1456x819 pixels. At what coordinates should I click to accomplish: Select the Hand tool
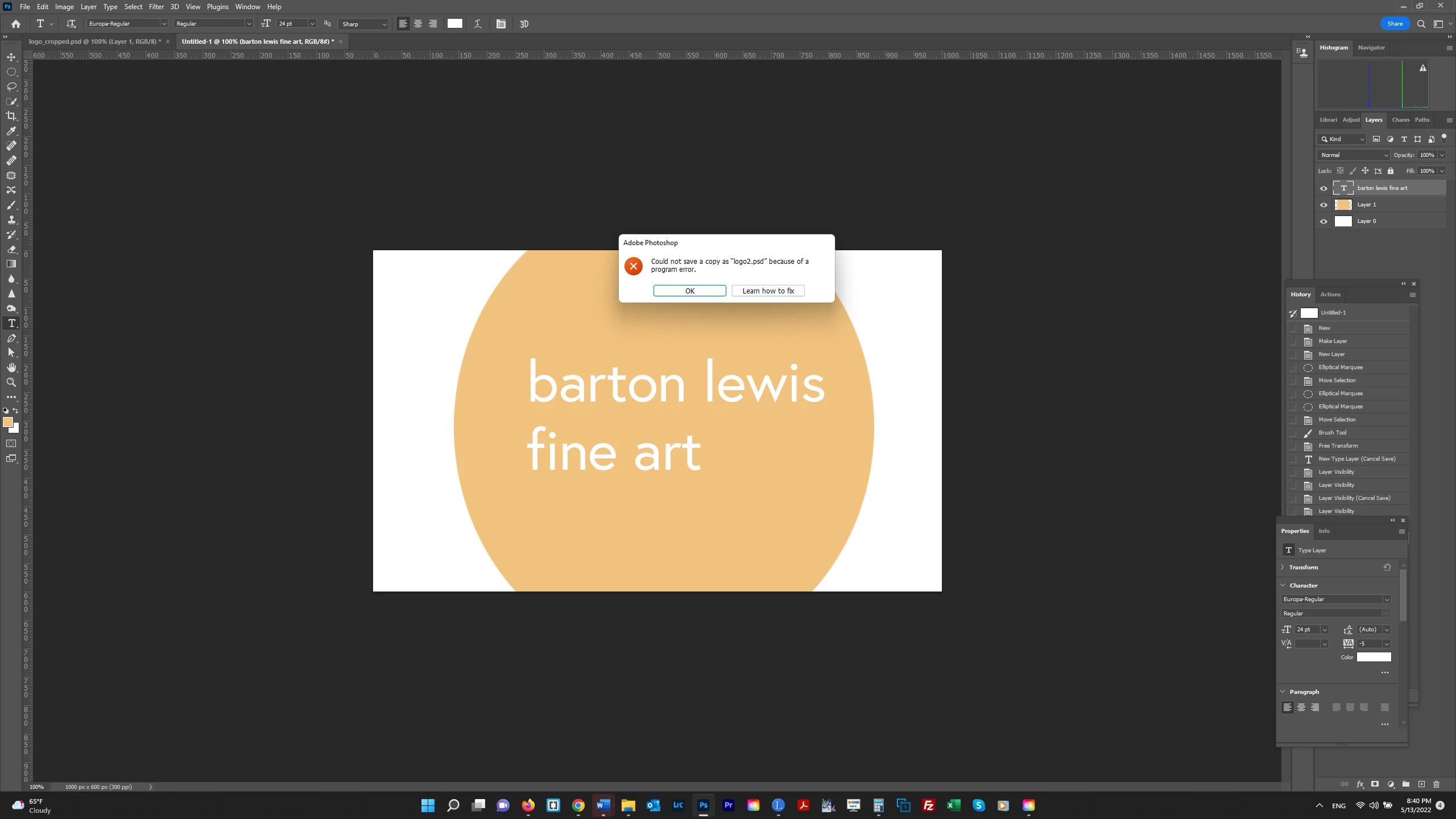11,367
